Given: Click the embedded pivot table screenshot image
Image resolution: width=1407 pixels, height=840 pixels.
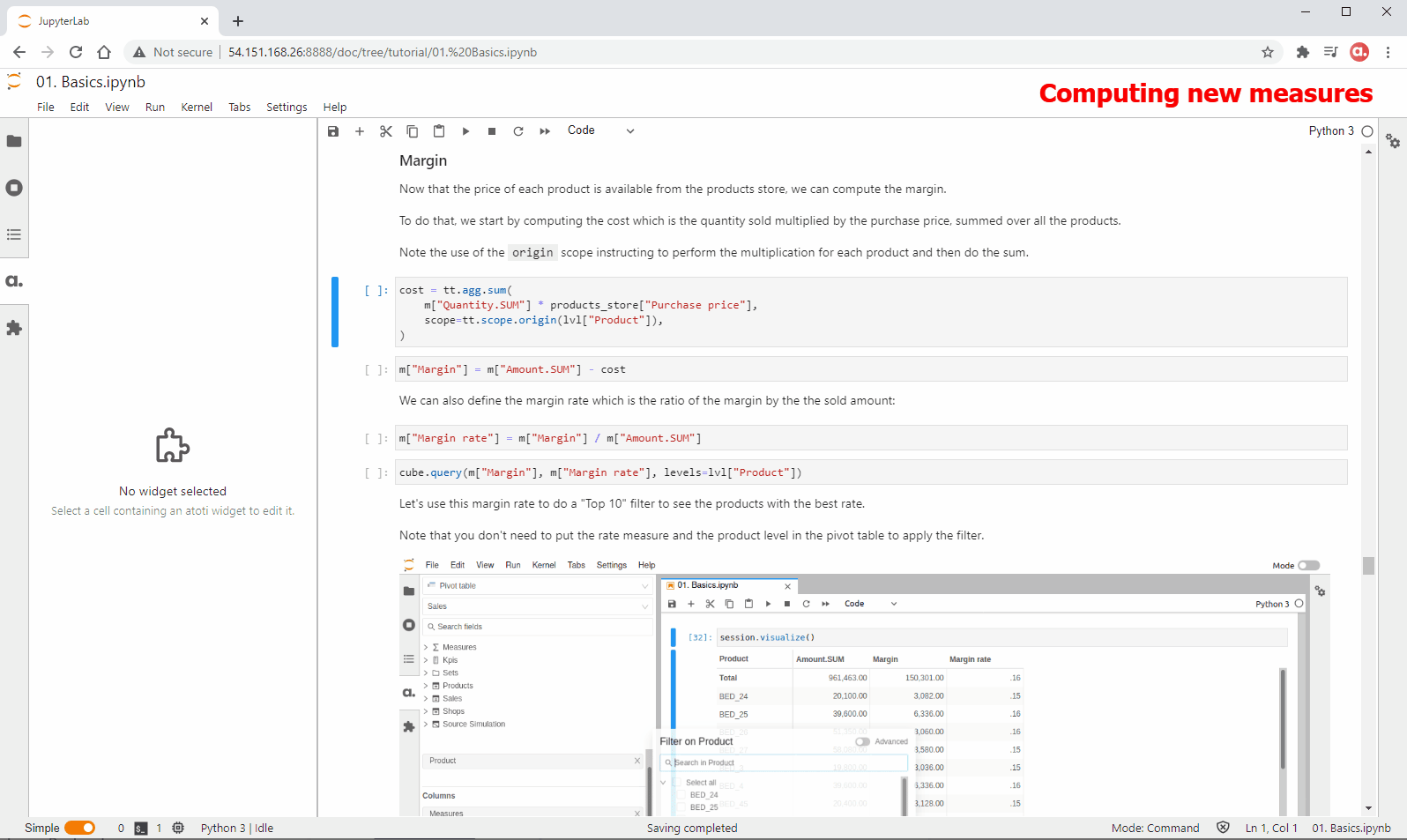Looking at the screenshot, I should 864,687.
